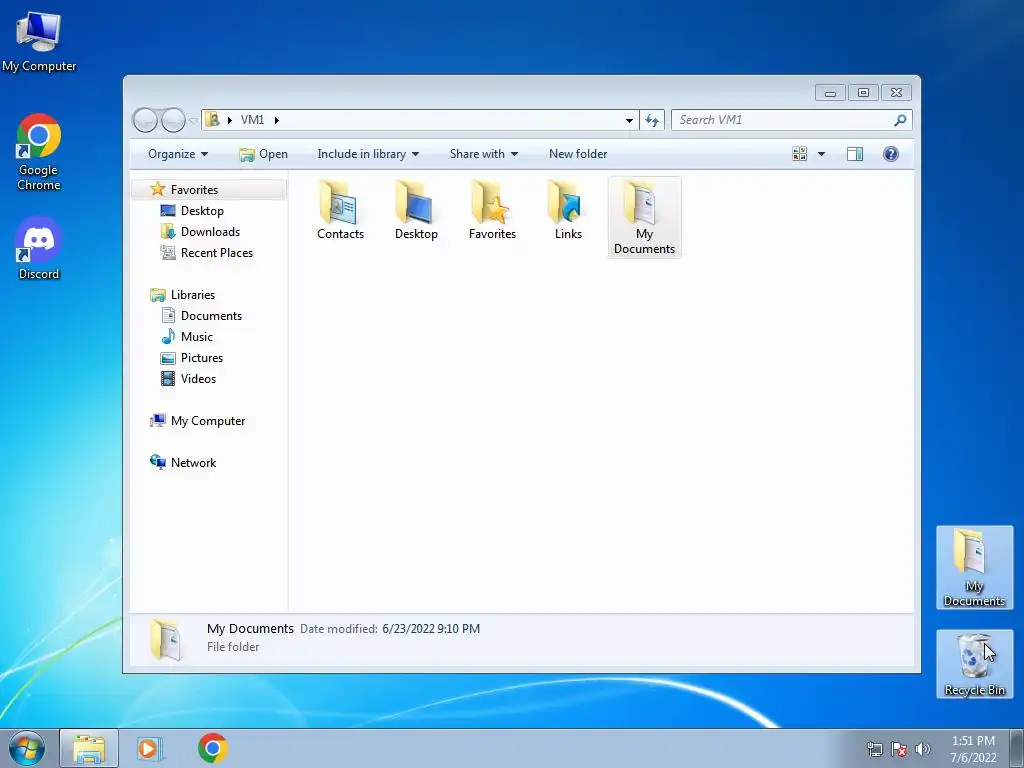Screen dimensions: 1024x768
Task: Select My Documents icon on desktop
Action: [974, 568]
